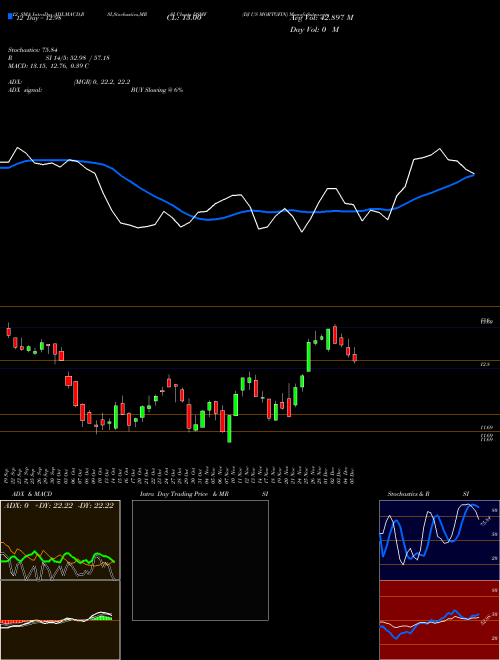Click the '12 Day = 12.98' SMA label
The image size is (500, 660).
click(37, 18)
